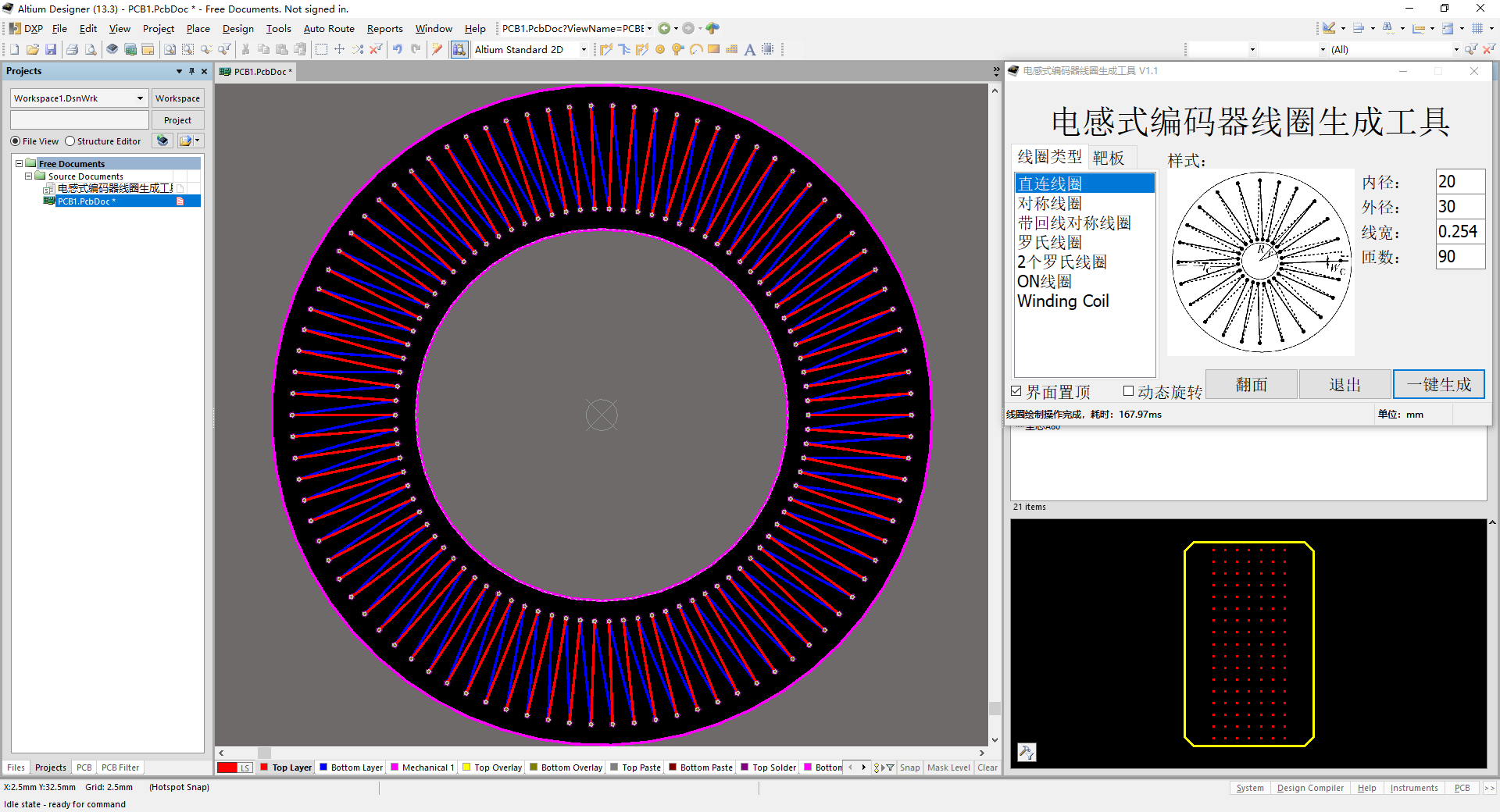Select the Structure Editor radio button

(70, 141)
